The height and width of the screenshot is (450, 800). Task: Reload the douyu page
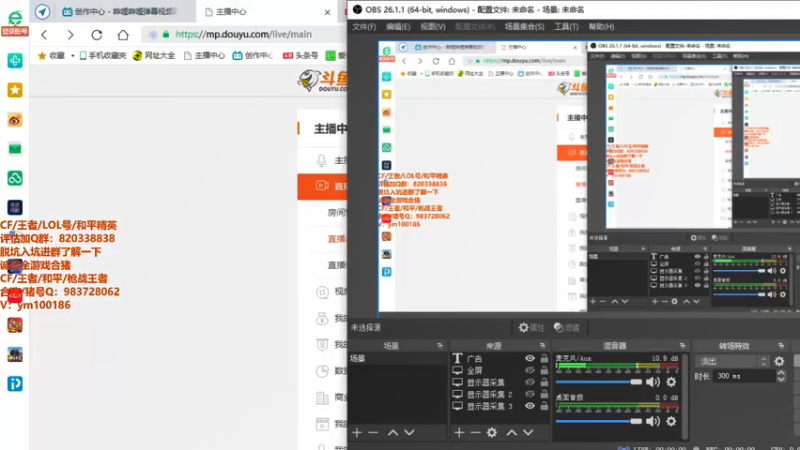click(x=97, y=35)
